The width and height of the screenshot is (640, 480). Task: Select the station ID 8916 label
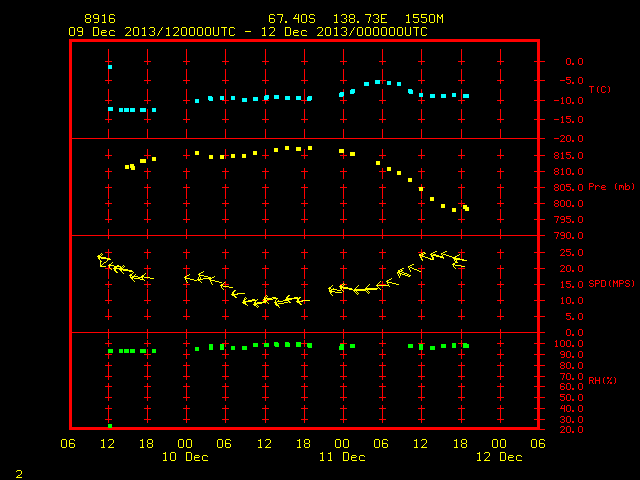[x=100, y=19]
